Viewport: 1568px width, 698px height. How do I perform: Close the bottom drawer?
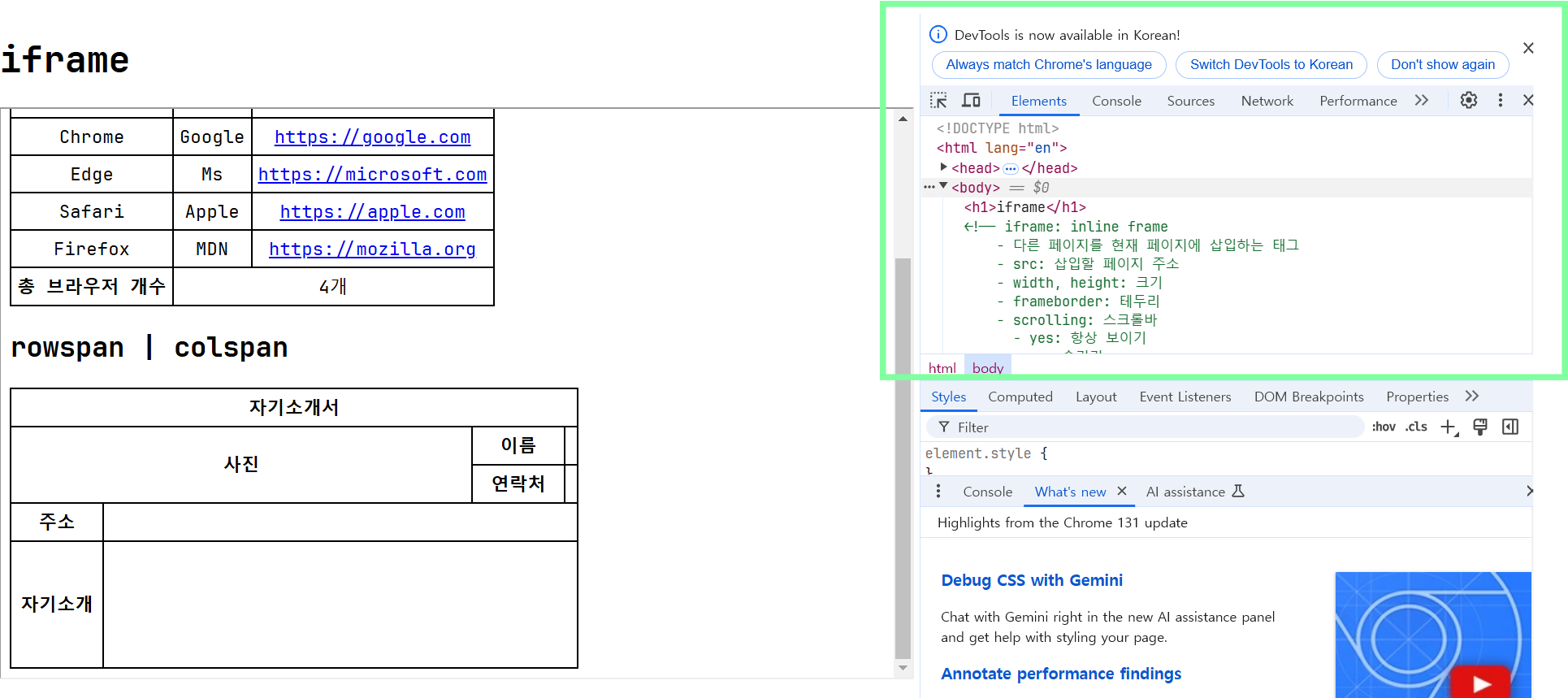(1528, 492)
